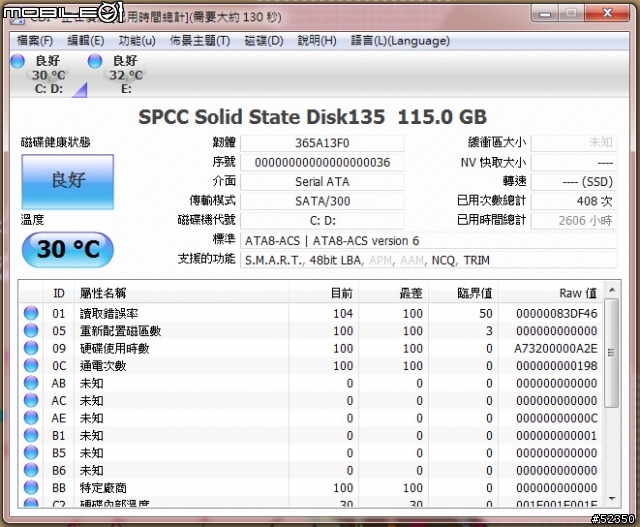
Task: Click the 良好 disk health status button
Action: tap(68, 182)
